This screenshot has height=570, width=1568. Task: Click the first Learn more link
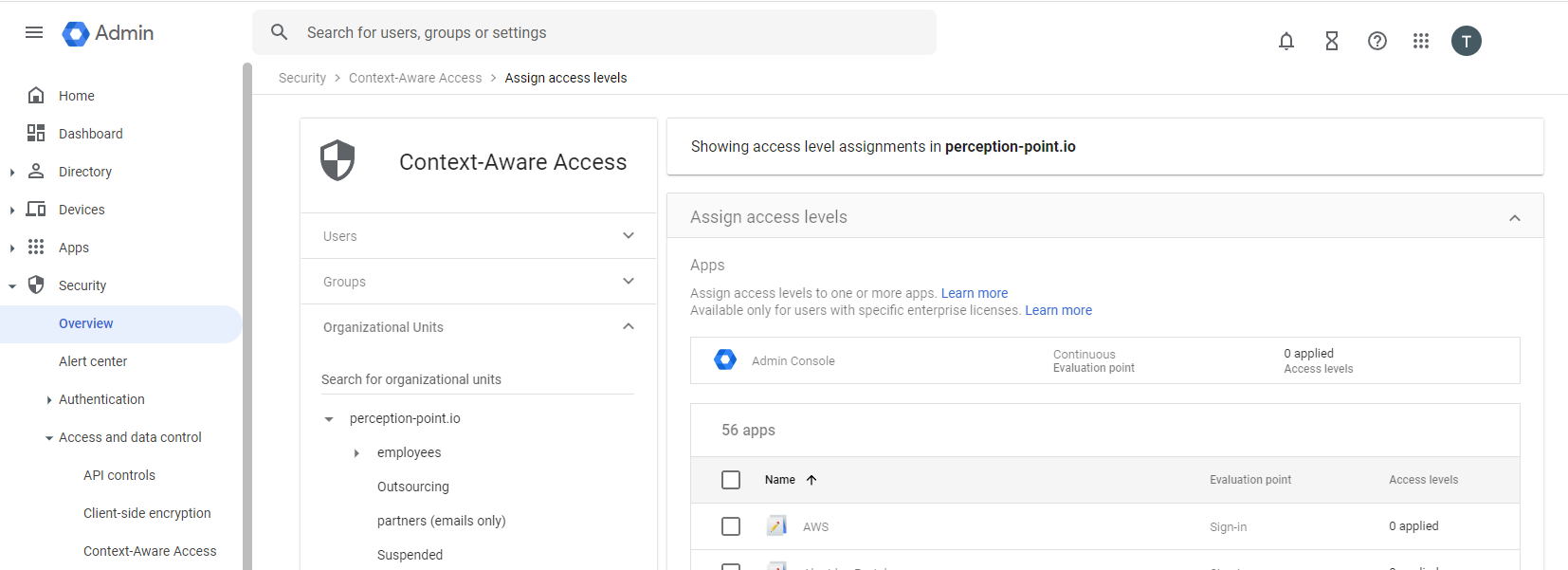pyautogui.click(x=974, y=293)
